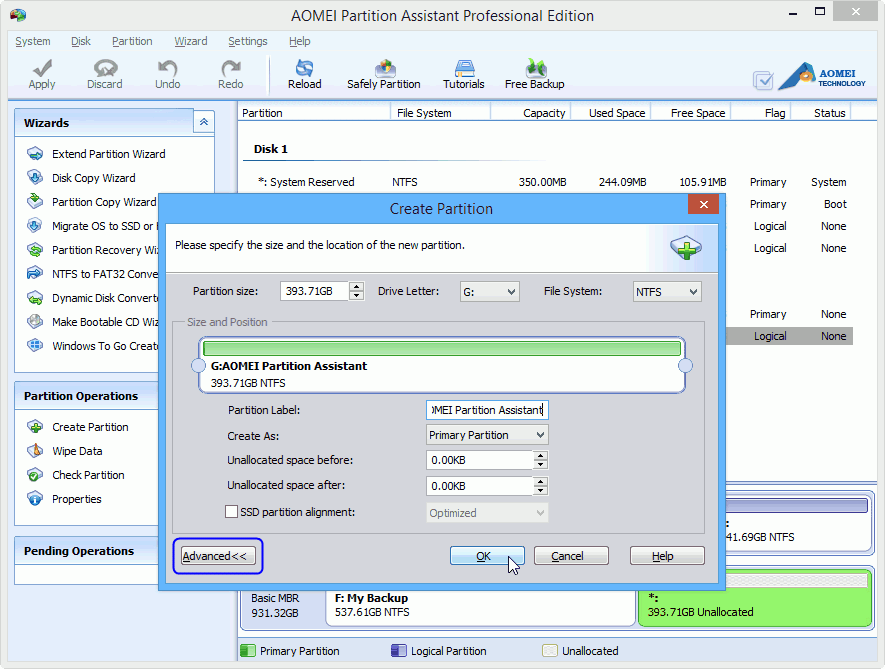Launch Make Bootable CD Wizard
885x669 pixels.
pos(91,322)
